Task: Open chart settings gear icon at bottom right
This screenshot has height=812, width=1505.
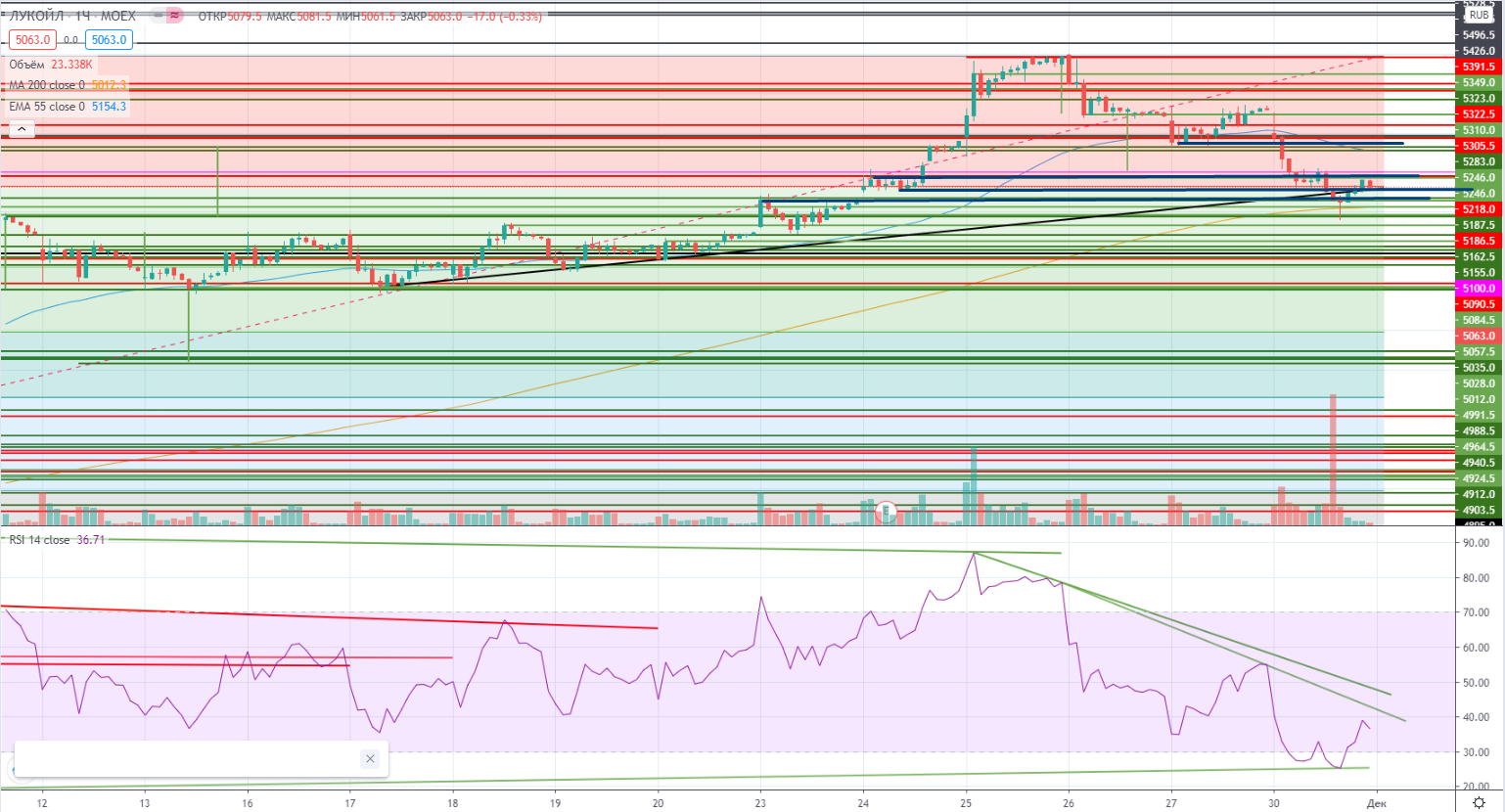Action: (x=1479, y=803)
